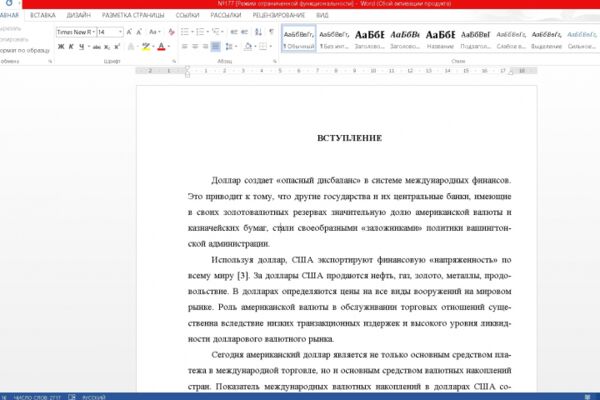This screenshot has width=600, height=400.
Task: Click the right indent marker on ruler
Action: point(511,72)
